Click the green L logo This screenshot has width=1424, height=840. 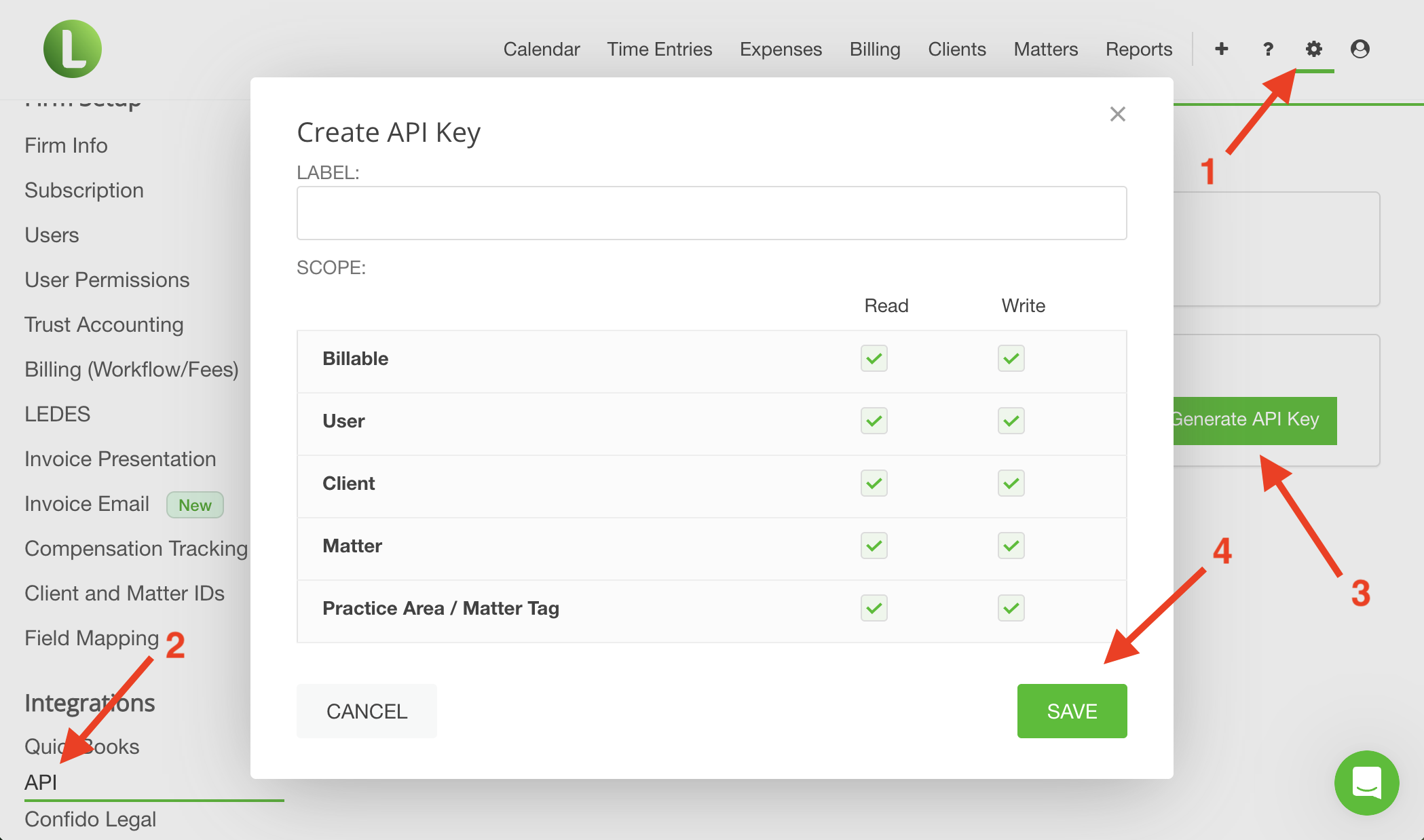[x=73, y=49]
